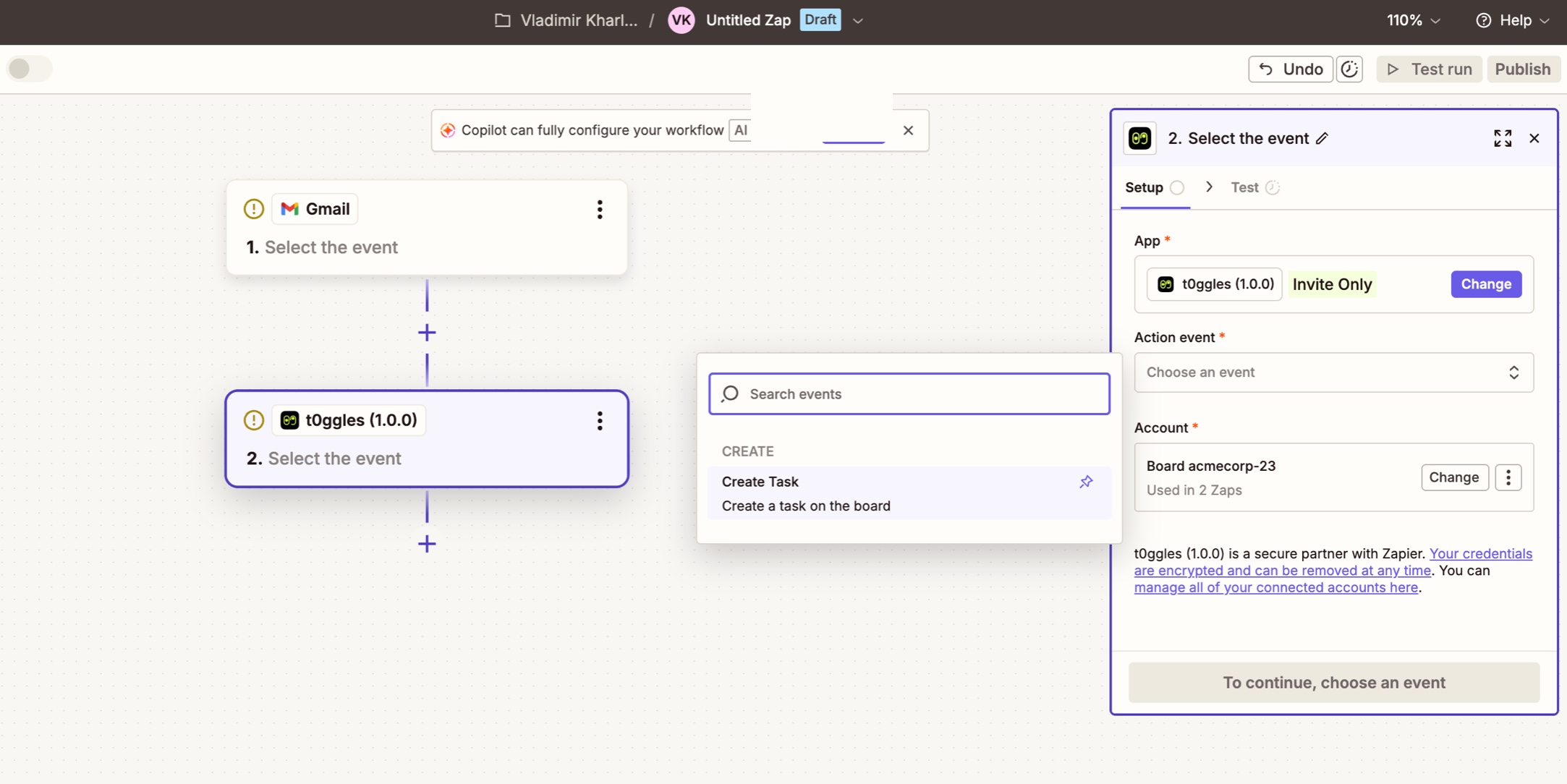Open t0ggles step three-dot menu
The height and width of the screenshot is (784, 1567).
[599, 420]
